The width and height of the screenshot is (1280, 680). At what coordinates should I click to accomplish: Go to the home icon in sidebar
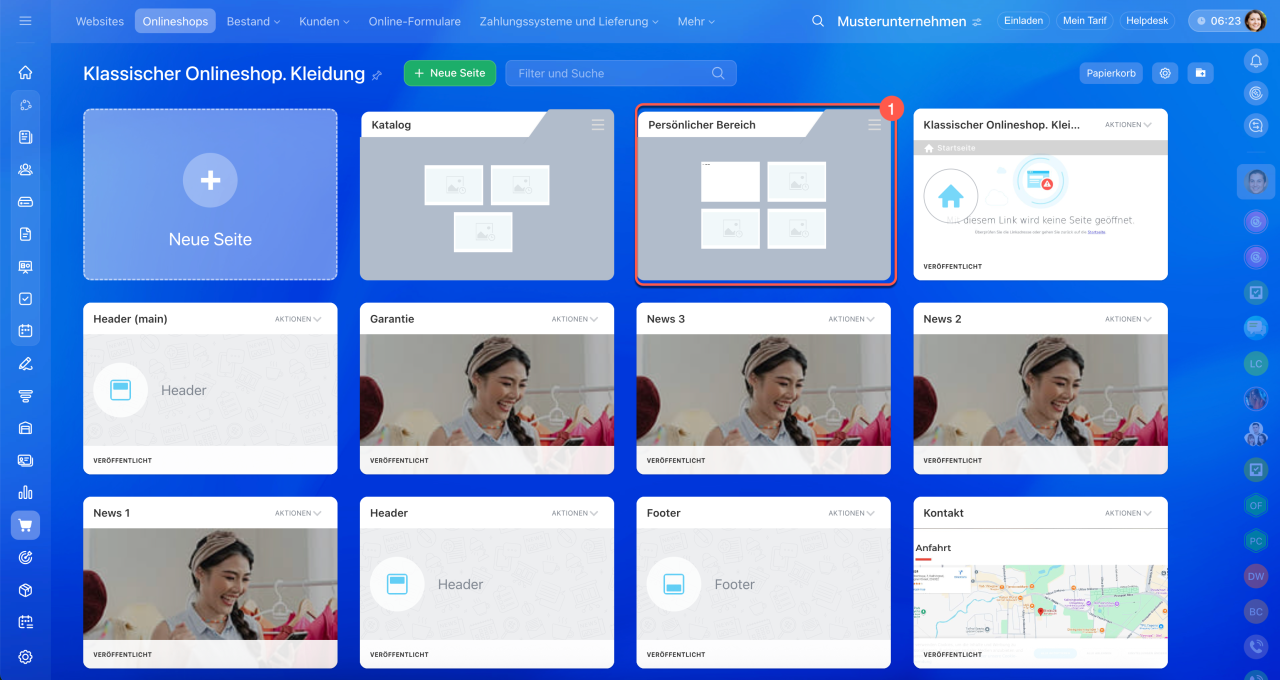(x=25, y=72)
